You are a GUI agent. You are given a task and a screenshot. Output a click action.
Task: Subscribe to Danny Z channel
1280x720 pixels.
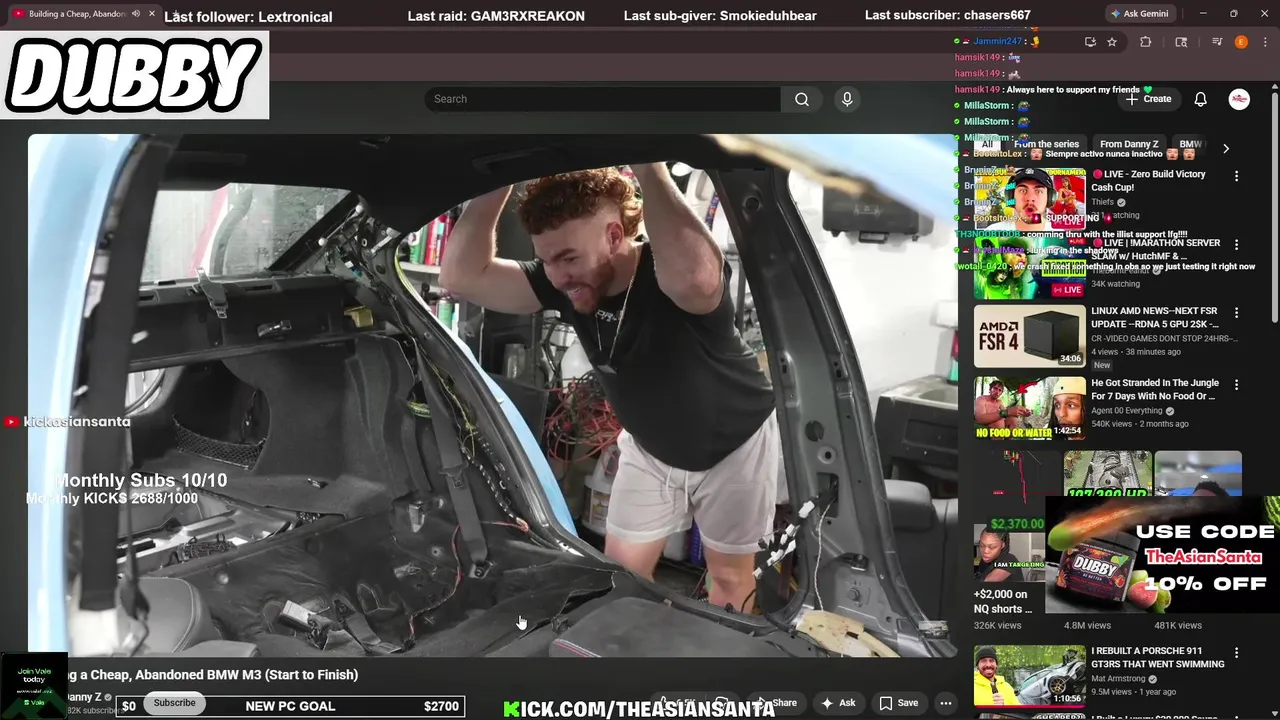tap(174, 703)
